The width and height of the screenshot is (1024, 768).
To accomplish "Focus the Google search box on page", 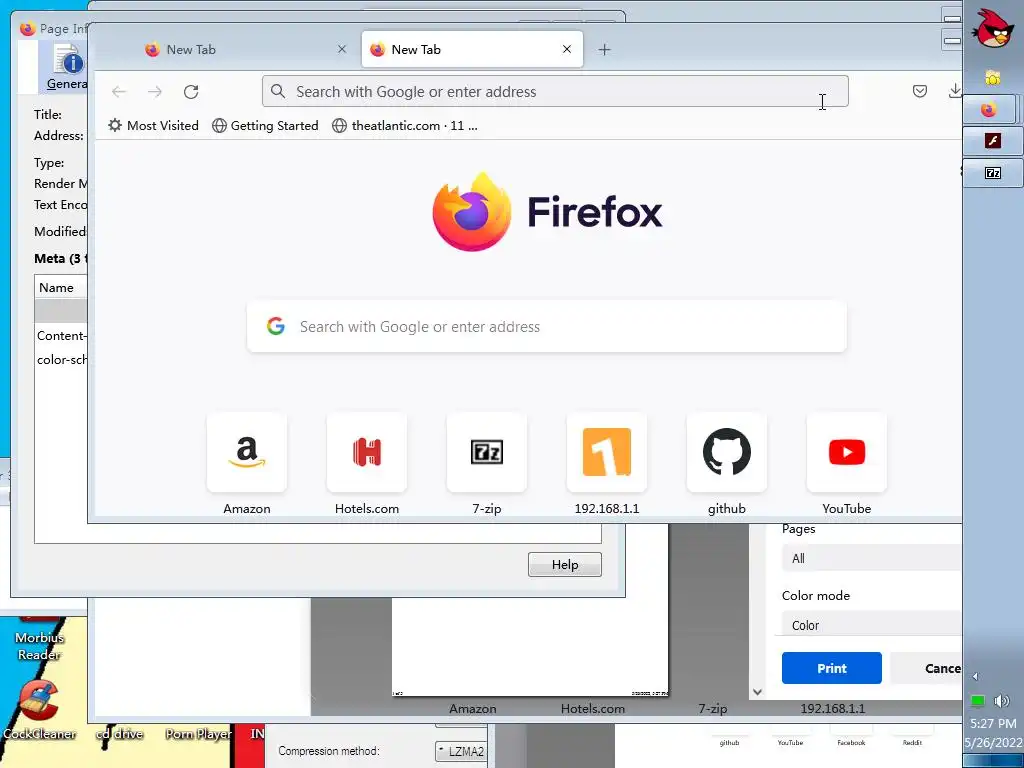I will pyautogui.click(x=547, y=327).
